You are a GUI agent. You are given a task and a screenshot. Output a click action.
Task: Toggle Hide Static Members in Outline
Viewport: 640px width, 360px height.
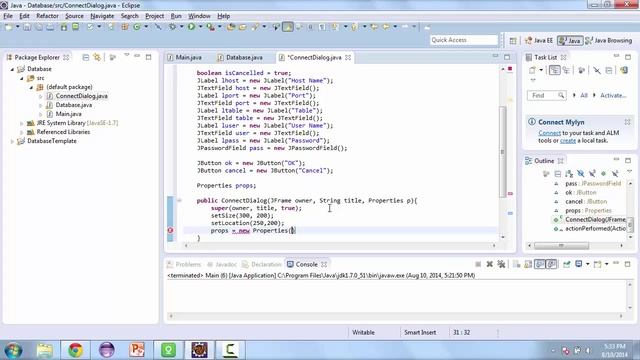pos(592,174)
